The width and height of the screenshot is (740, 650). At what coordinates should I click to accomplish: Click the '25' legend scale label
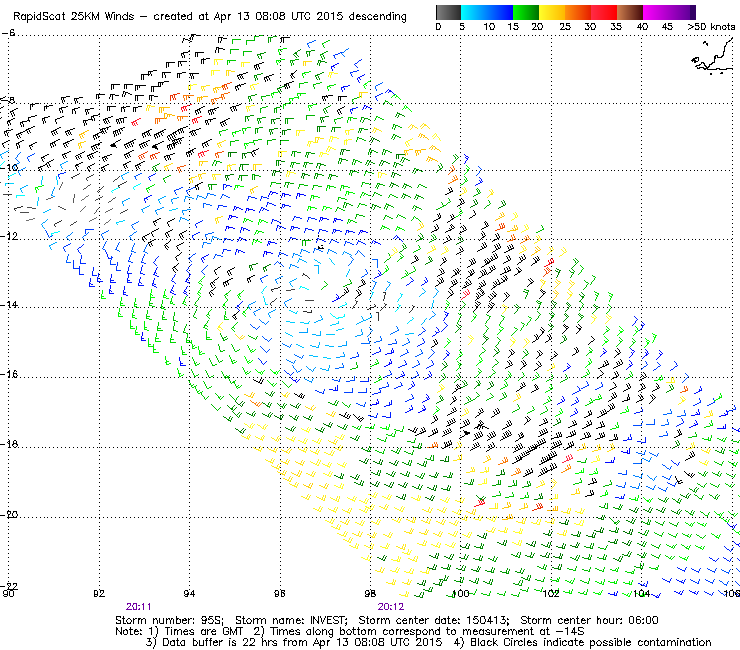click(x=564, y=26)
